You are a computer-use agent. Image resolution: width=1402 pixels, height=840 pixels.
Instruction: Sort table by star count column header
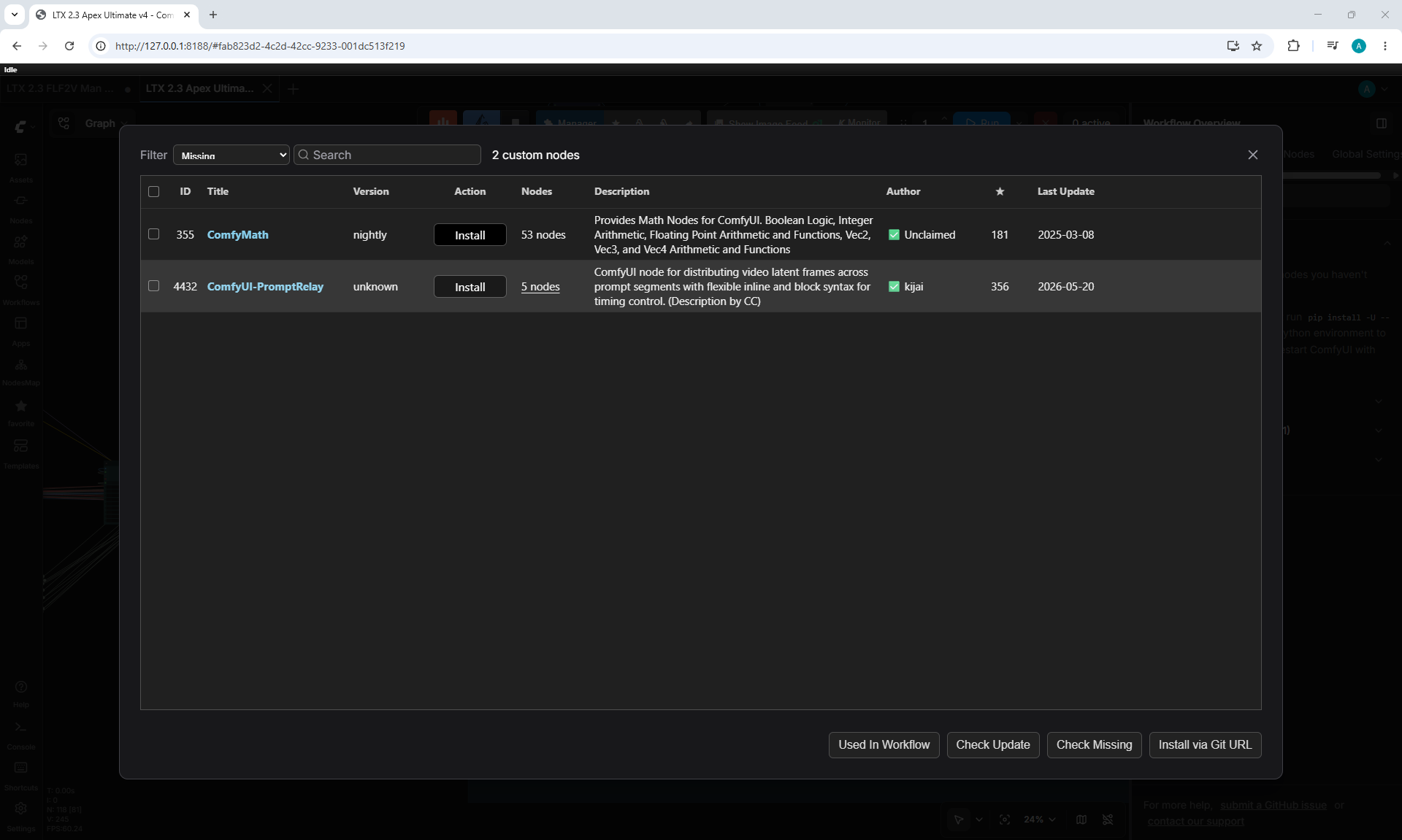(1000, 191)
